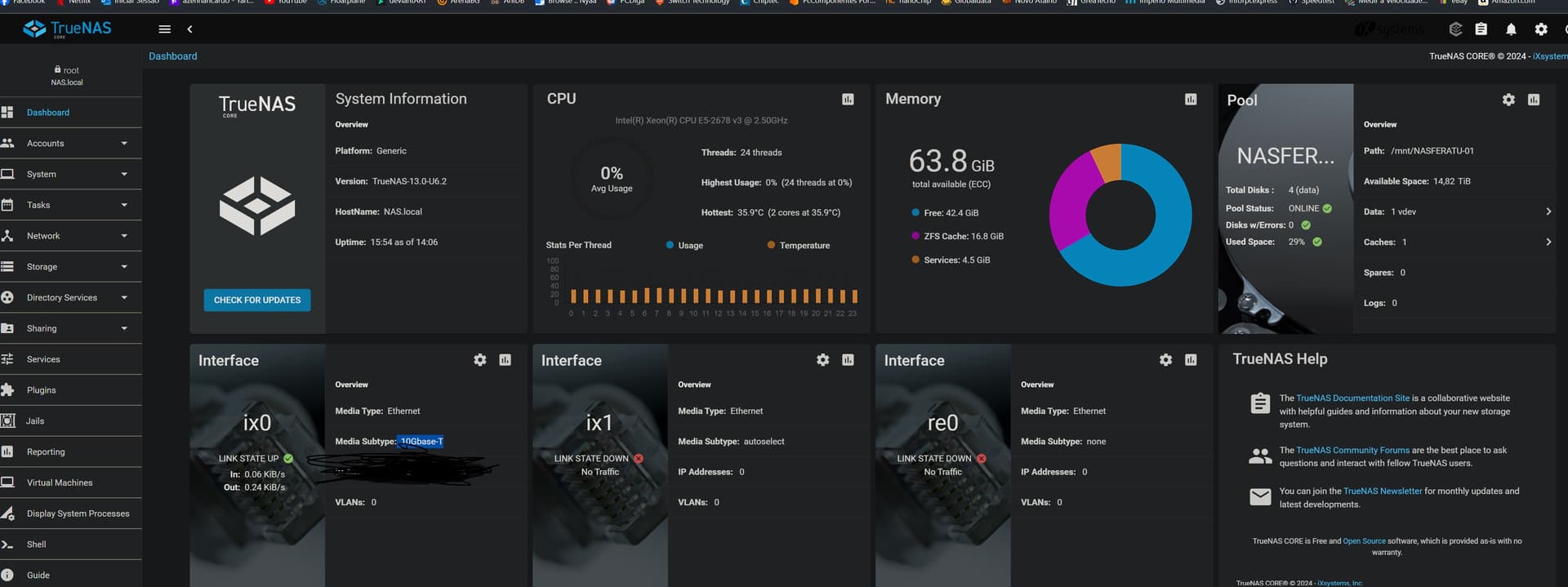Image resolution: width=1568 pixels, height=587 pixels.
Task: Click the Shell prompt icon in sidebar
Action: click(7, 545)
